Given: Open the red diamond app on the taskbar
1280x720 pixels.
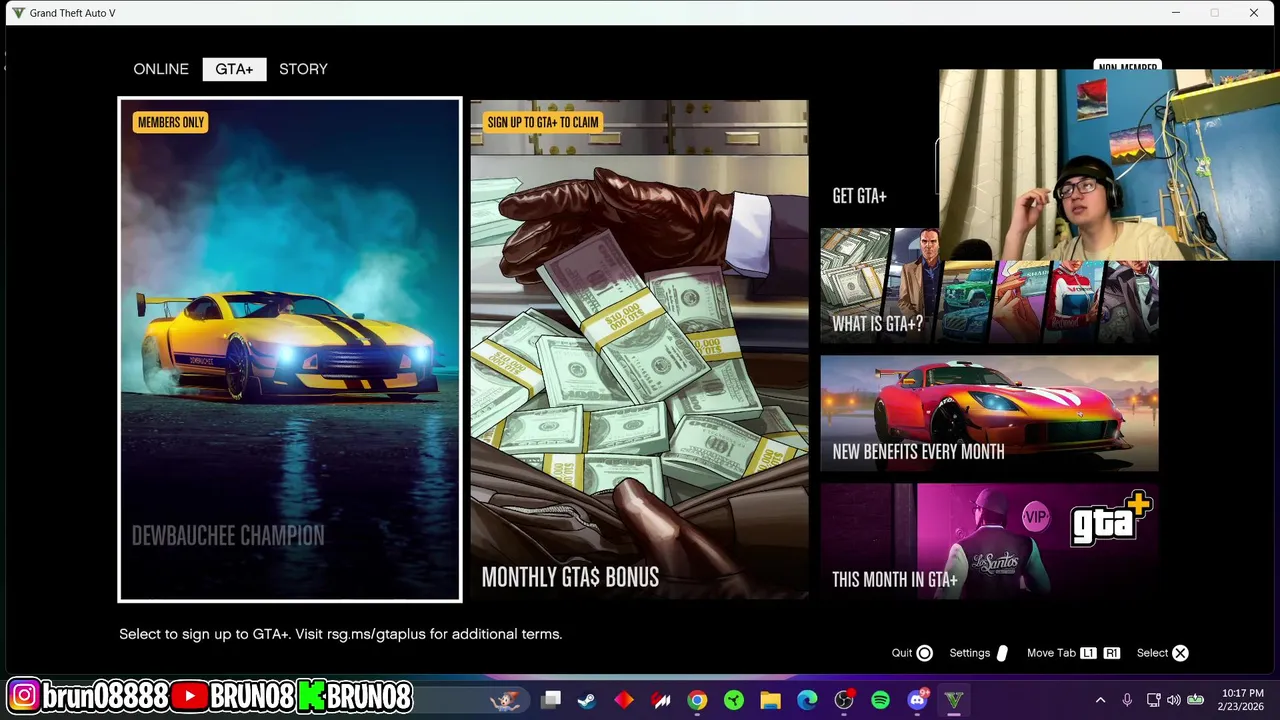Looking at the screenshot, I should 624,700.
